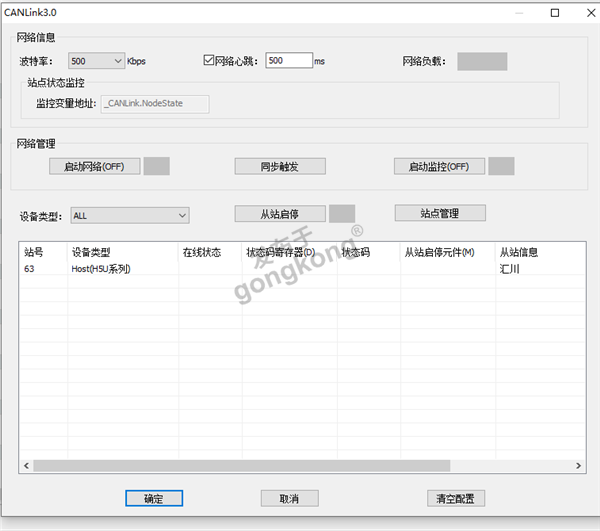Click the 清空配置 clear configuration button
This screenshot has height=531, width=600.
tap(455, 498)
